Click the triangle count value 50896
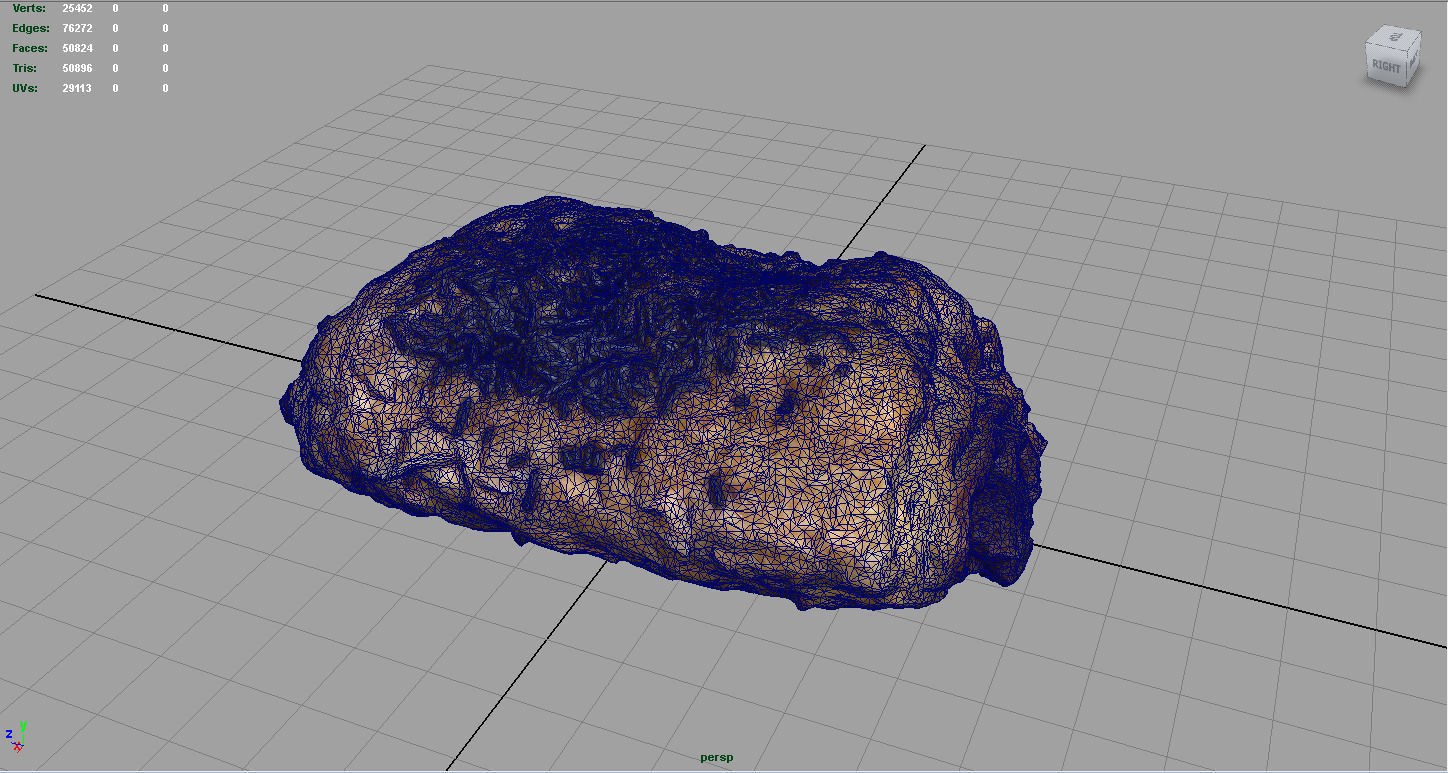This screenshot has height=773, width=1448. click(77, 68)
